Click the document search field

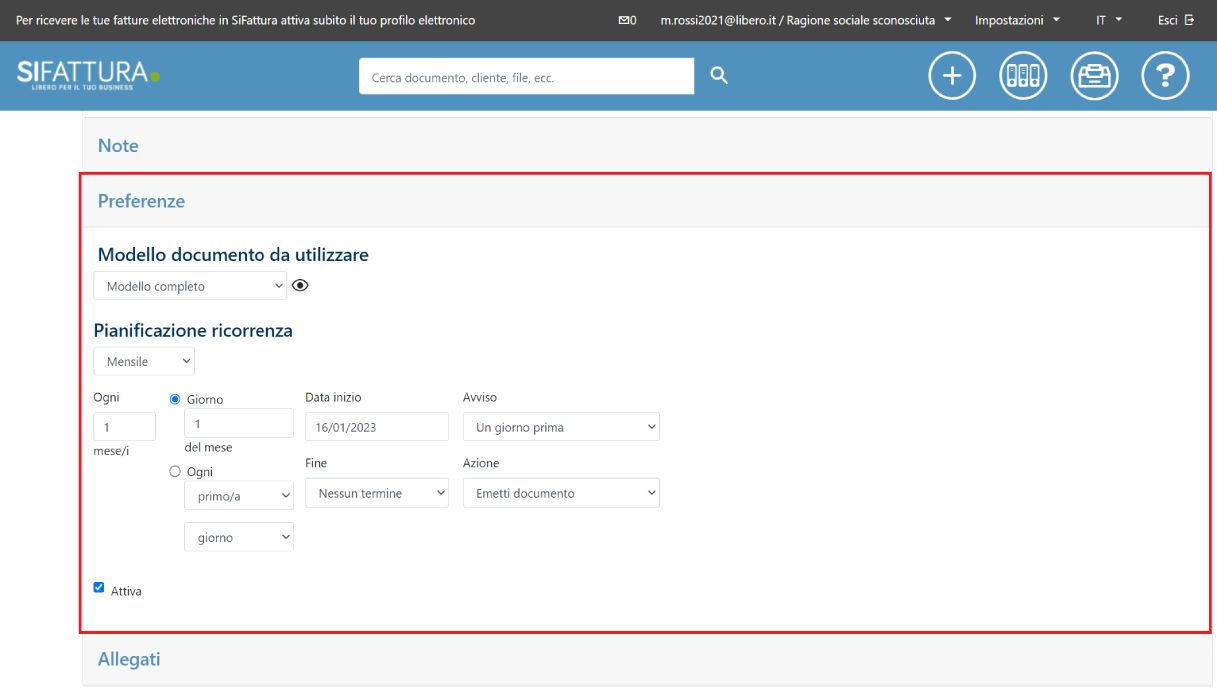(526, 76)
